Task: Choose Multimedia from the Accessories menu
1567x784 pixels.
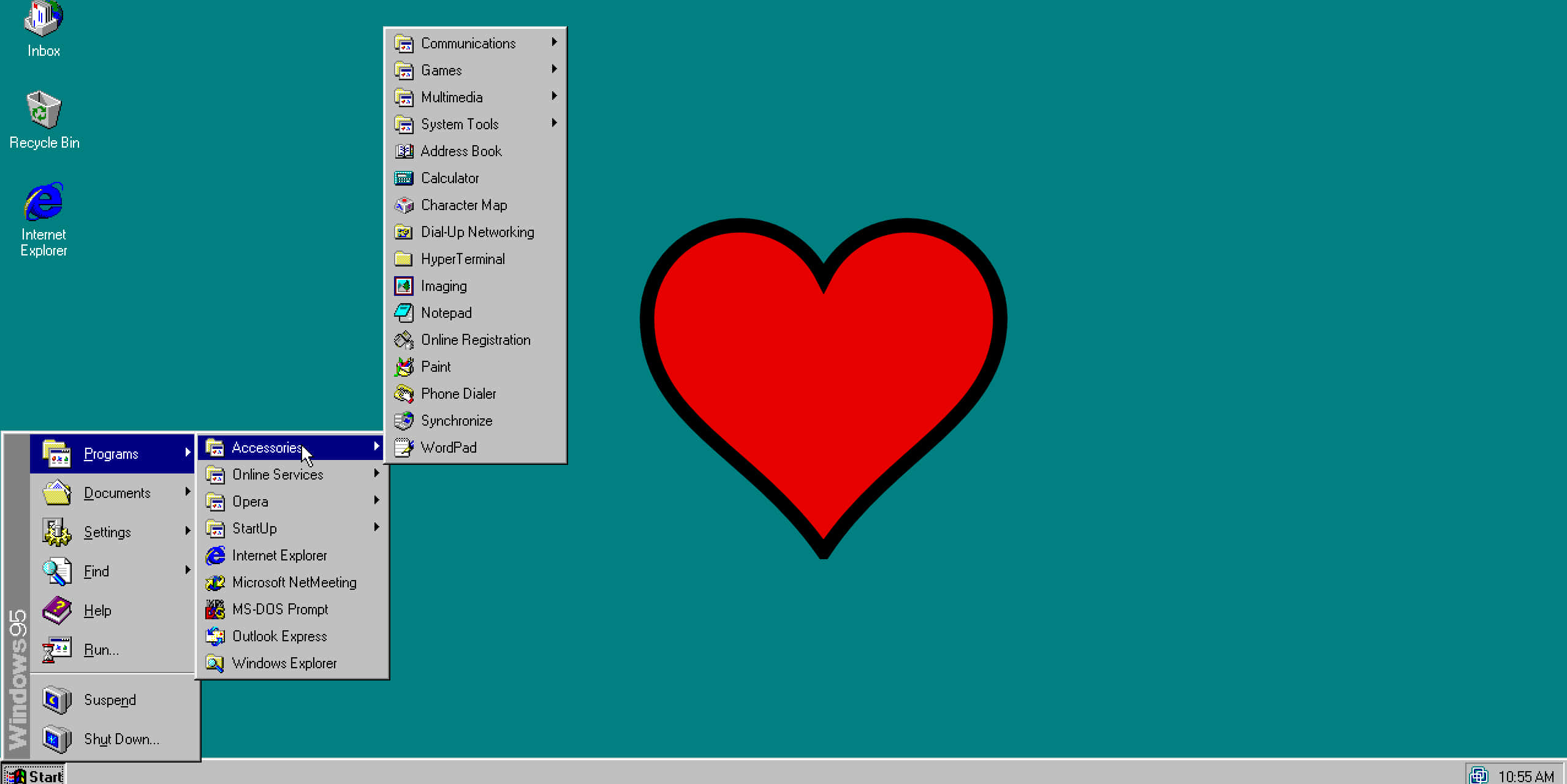Action: coord(476,97)
